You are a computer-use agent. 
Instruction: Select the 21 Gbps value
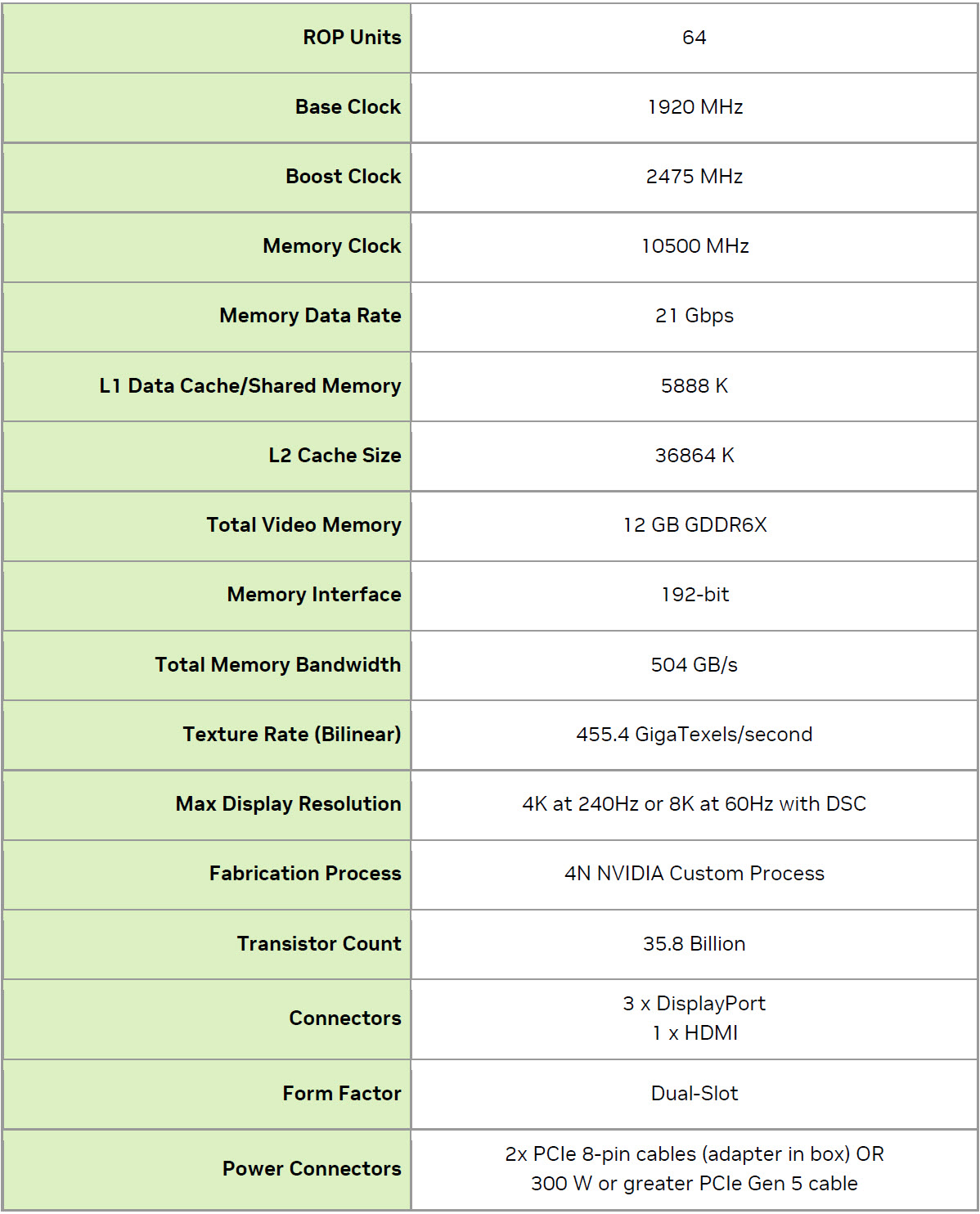click(695, 316)
